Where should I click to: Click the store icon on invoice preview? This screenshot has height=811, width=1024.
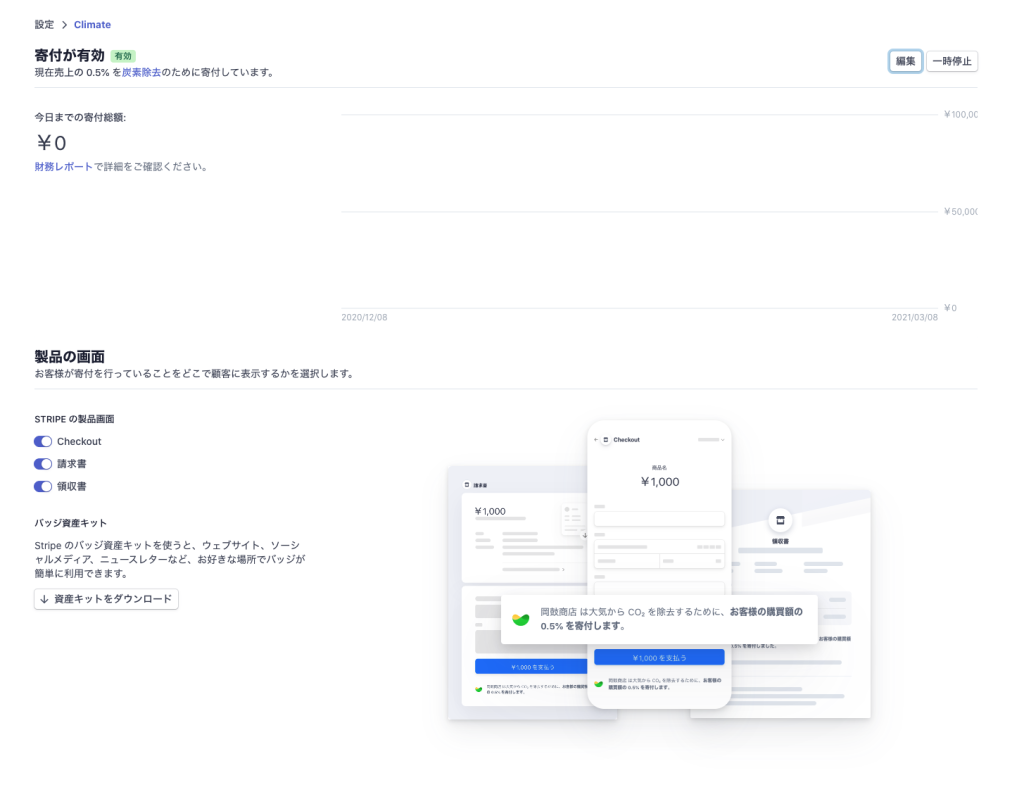(x=467, y=485)
